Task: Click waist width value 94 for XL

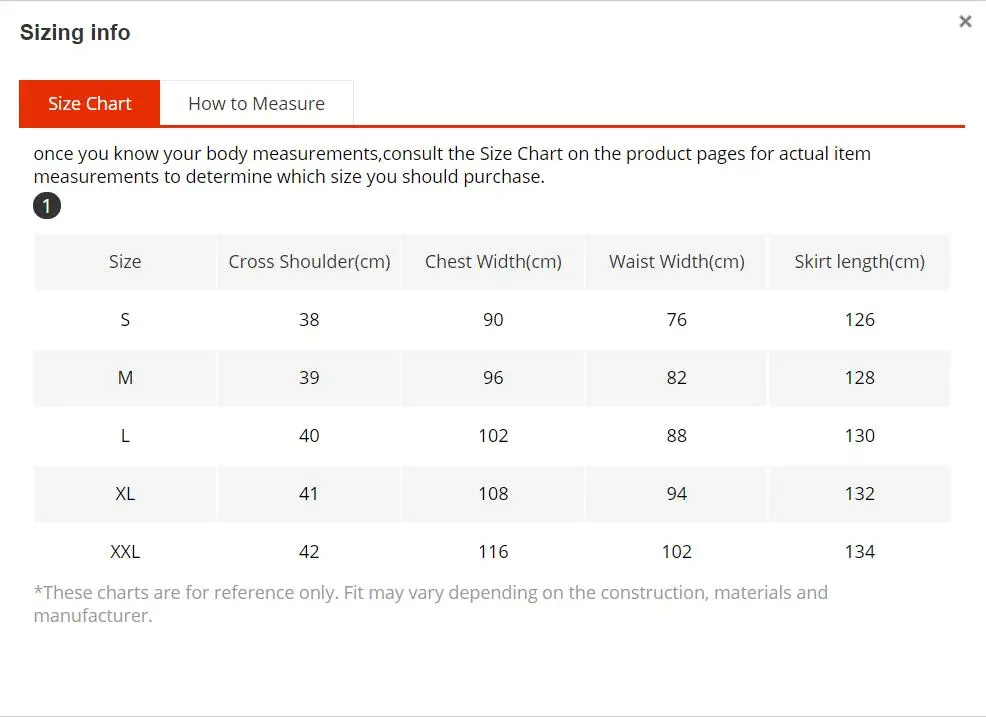Action: (677, 493)
